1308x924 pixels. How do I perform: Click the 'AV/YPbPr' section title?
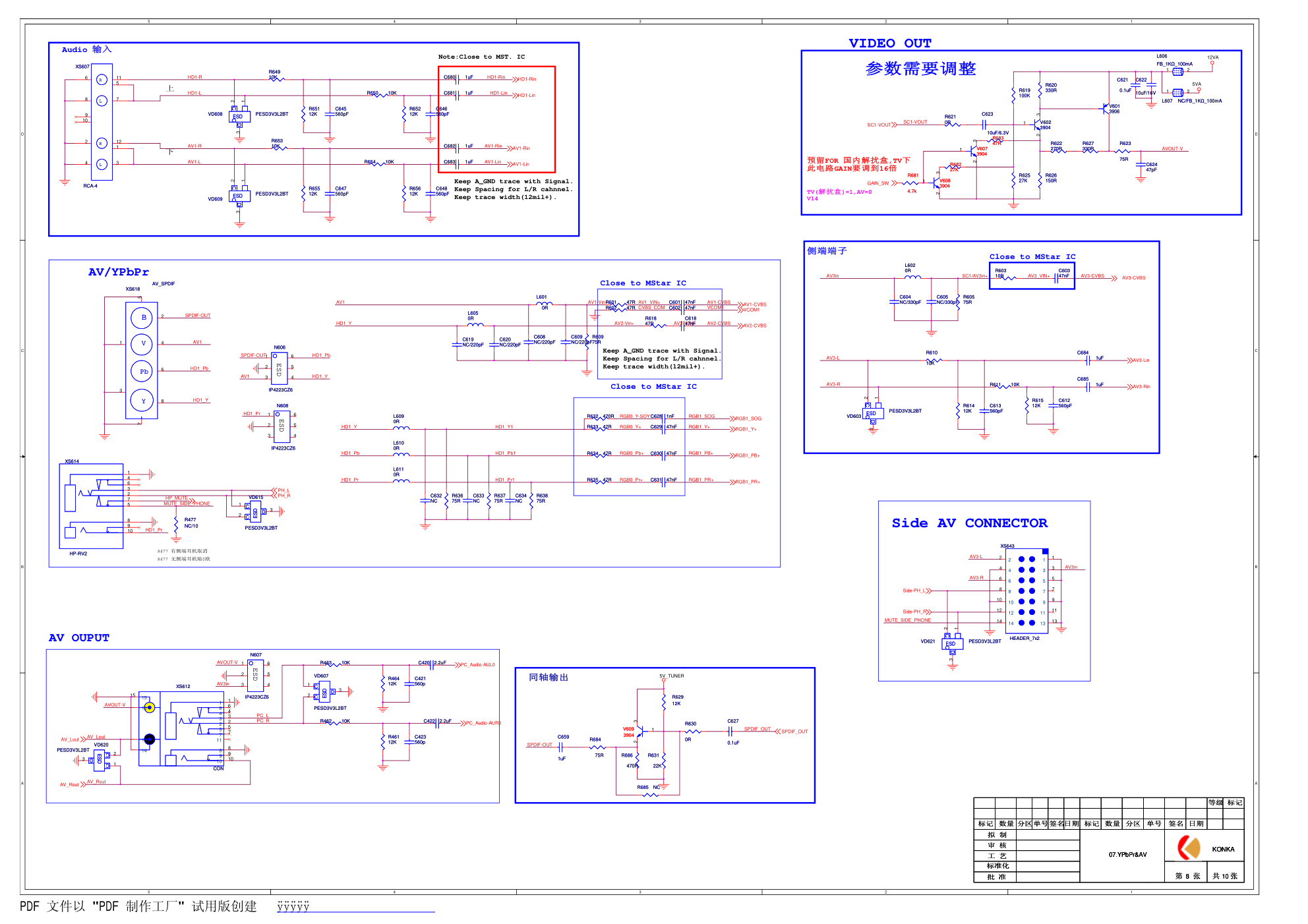click(119, 272)
